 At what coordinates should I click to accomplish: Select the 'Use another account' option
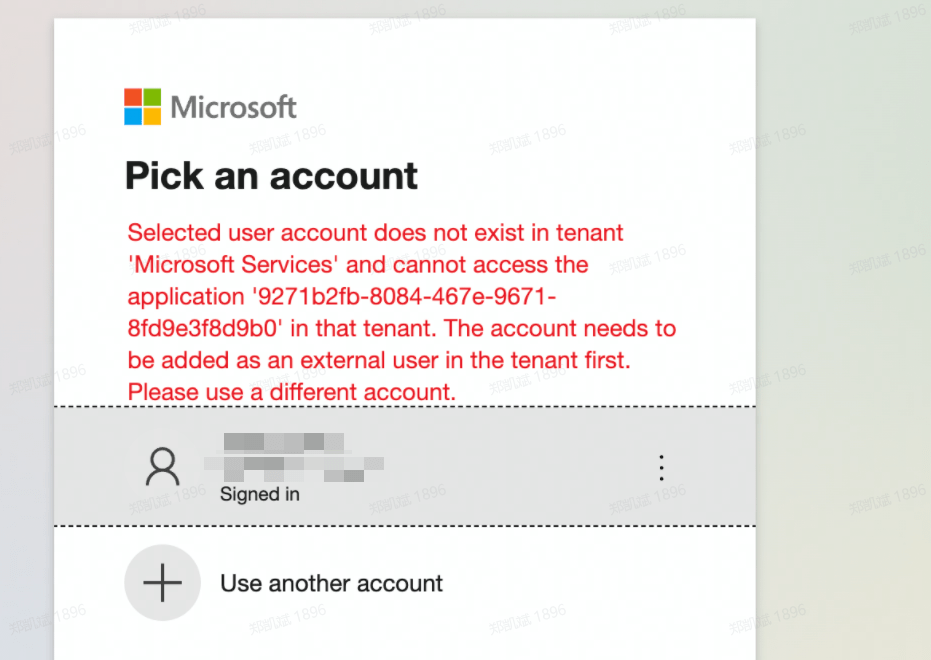[331, 583]
